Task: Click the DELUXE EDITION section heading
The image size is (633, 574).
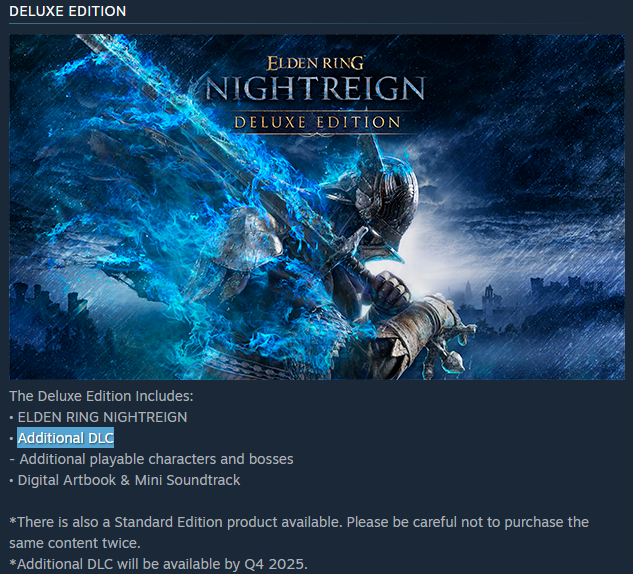Action: [67, 11]
